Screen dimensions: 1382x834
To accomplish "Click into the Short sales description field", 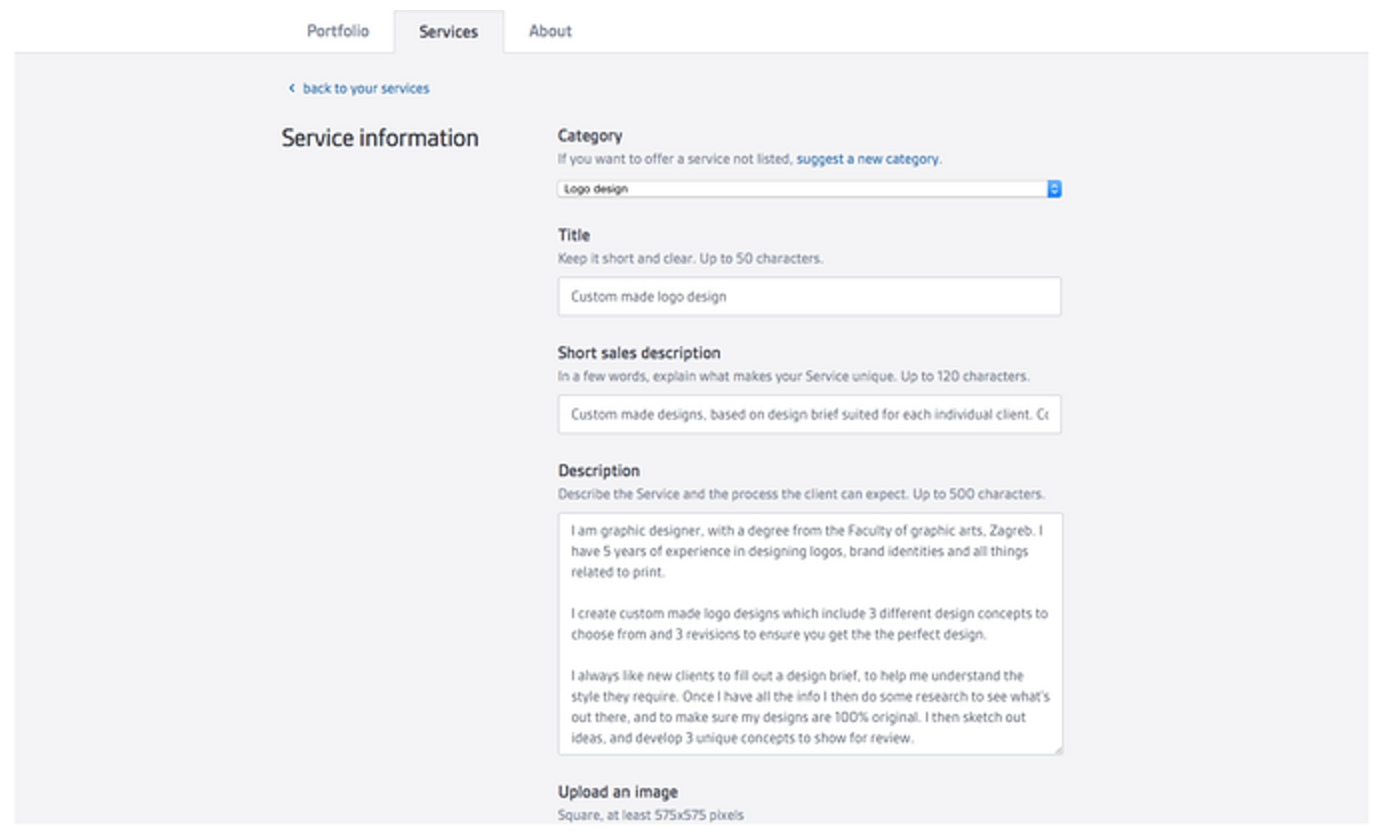I will pyautogui.click(x=809, y=414).
